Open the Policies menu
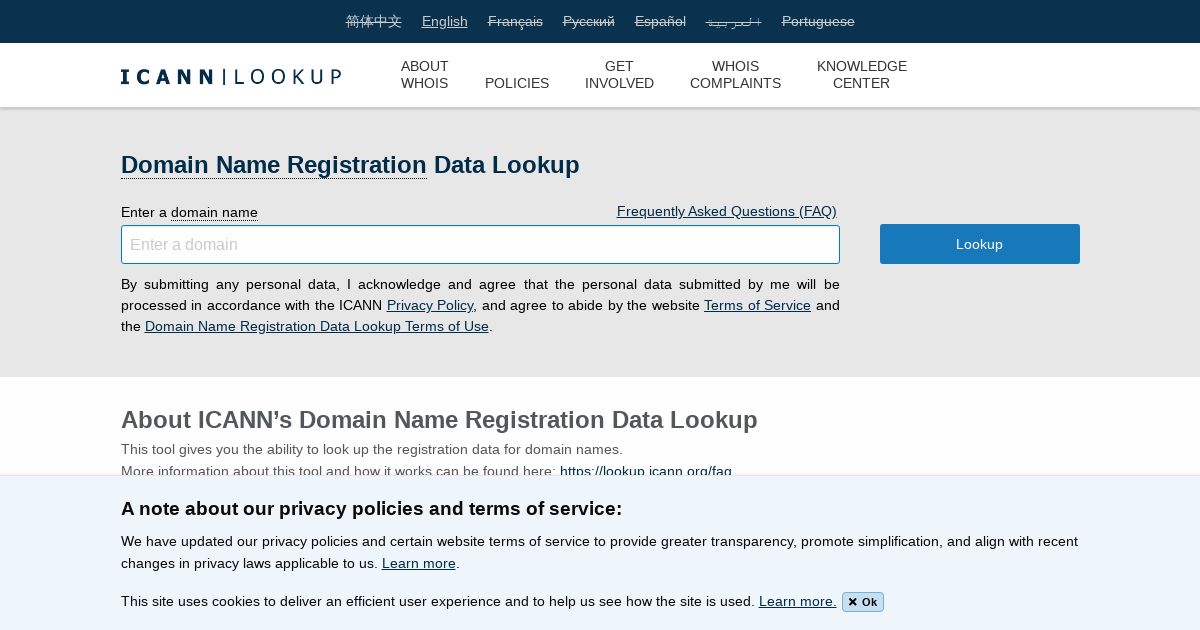 517,83
